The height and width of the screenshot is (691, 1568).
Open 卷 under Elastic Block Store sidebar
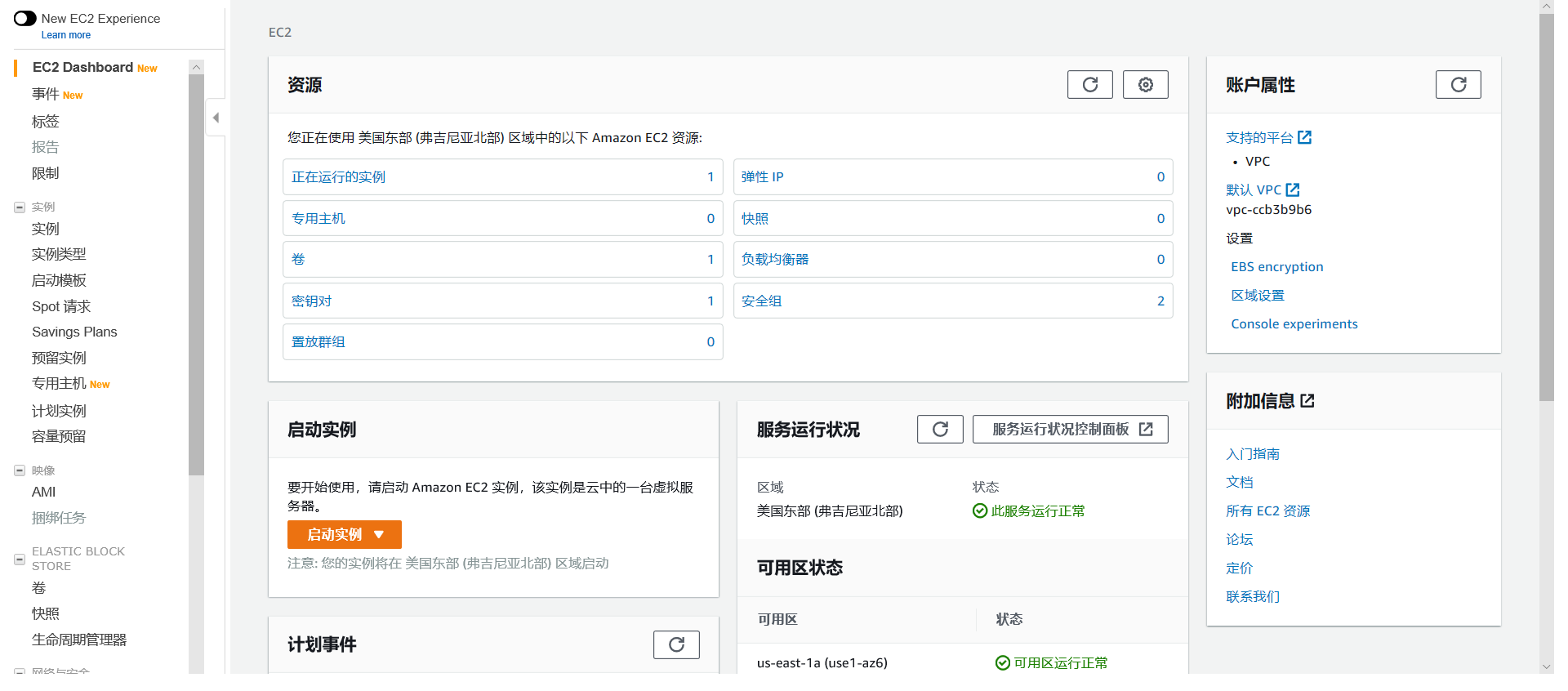(x=38, y=587)
